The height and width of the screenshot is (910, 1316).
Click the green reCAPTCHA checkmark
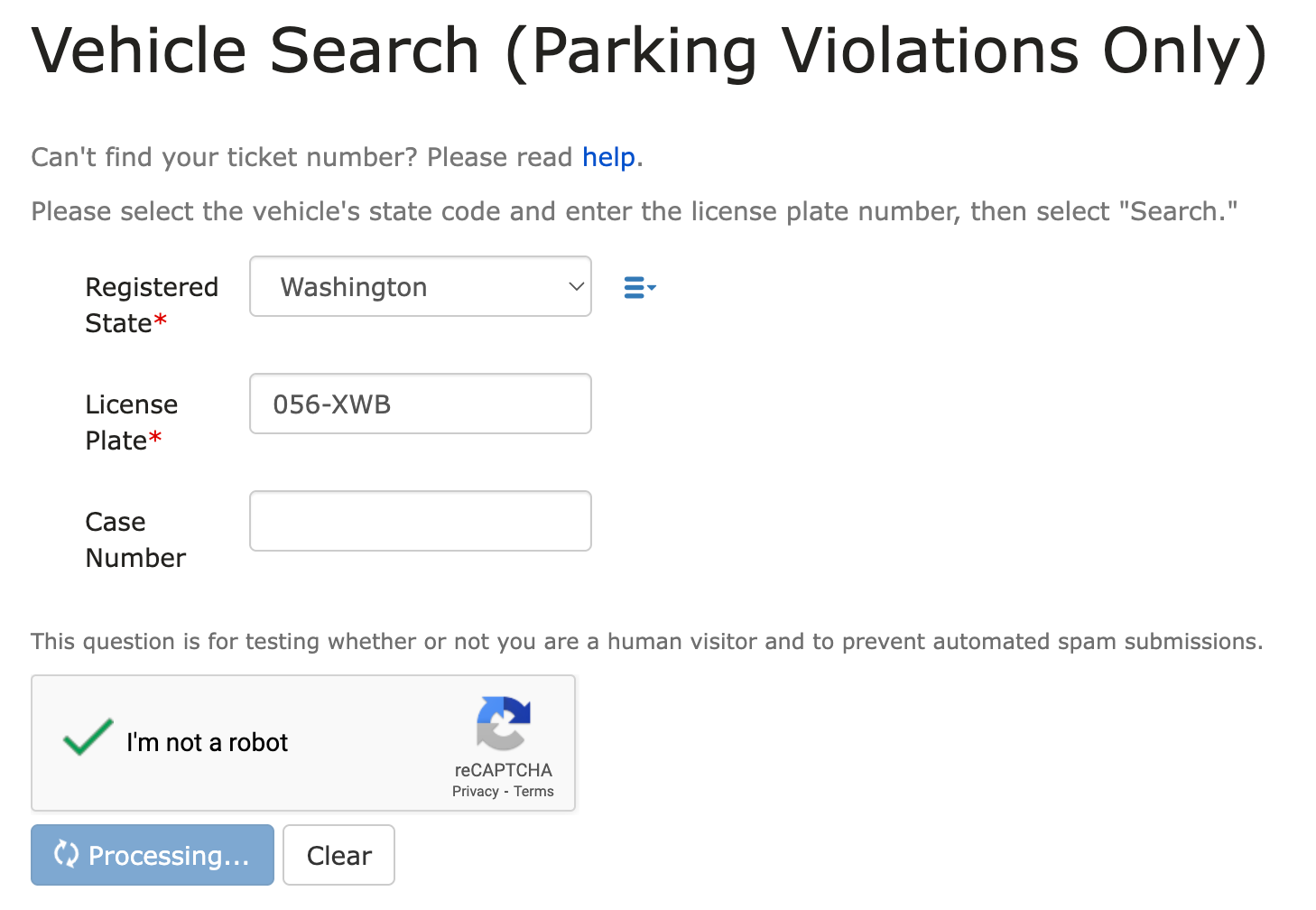point(88,738)
